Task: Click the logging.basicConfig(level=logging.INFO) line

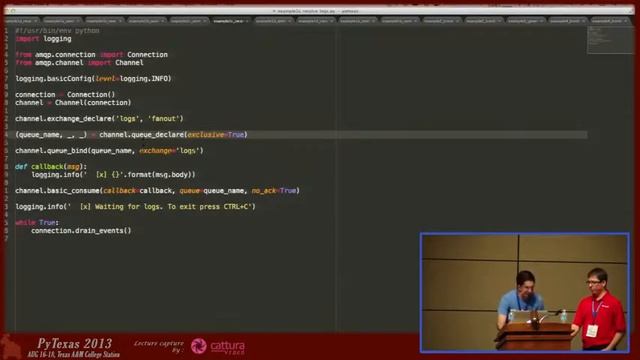Action: [93, 79]
